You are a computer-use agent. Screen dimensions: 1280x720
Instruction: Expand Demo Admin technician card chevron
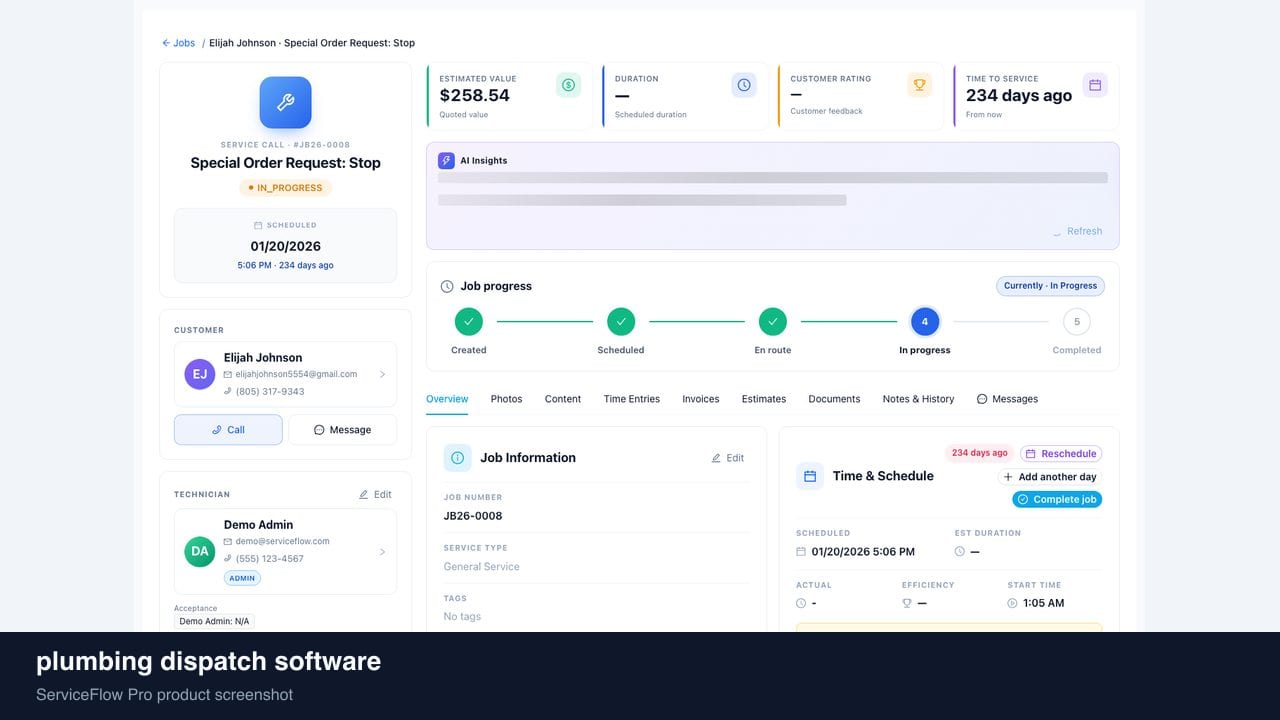pyautogui.click(x=382, y=551)
